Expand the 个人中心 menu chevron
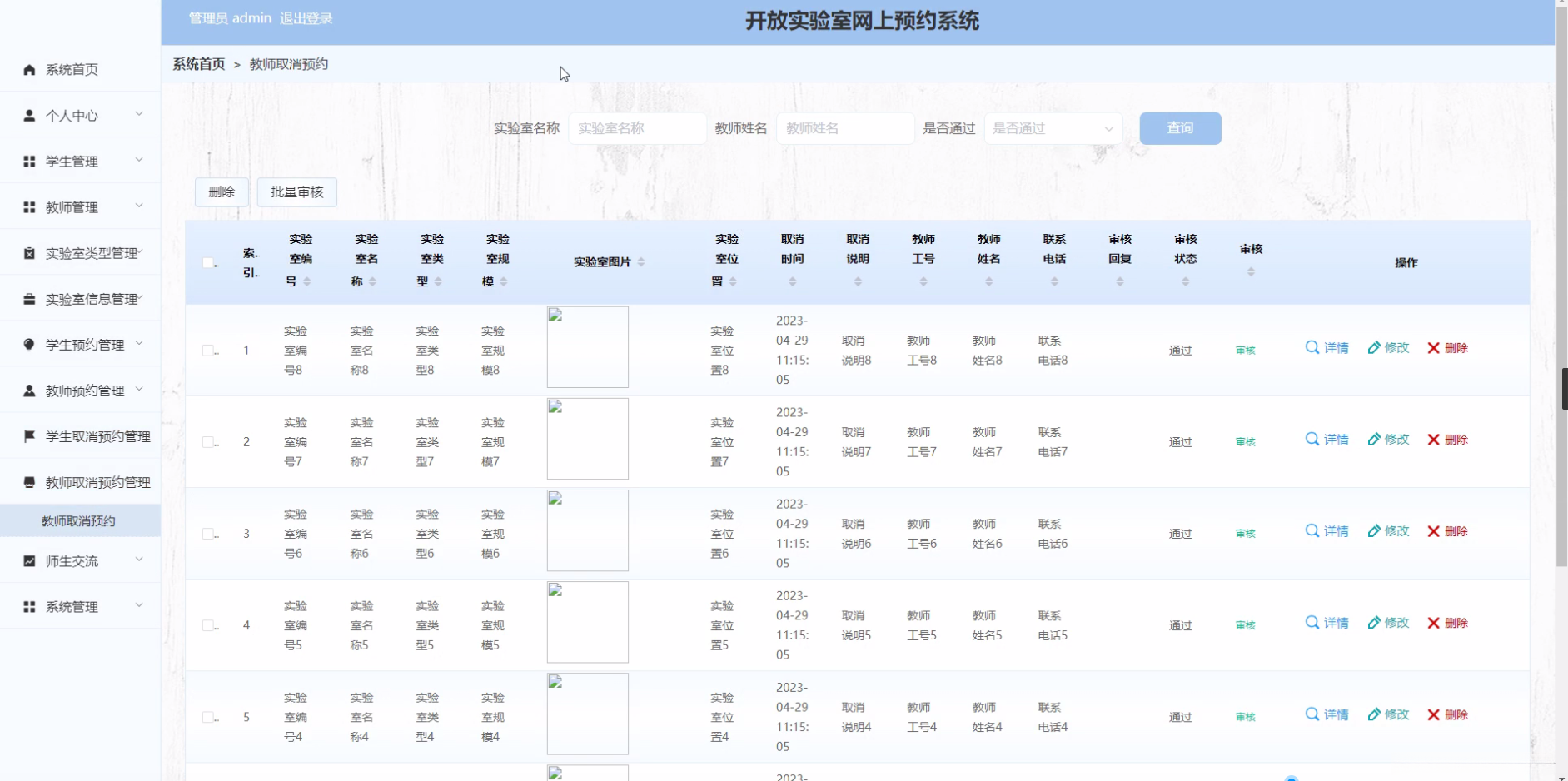 pos(139,114)
